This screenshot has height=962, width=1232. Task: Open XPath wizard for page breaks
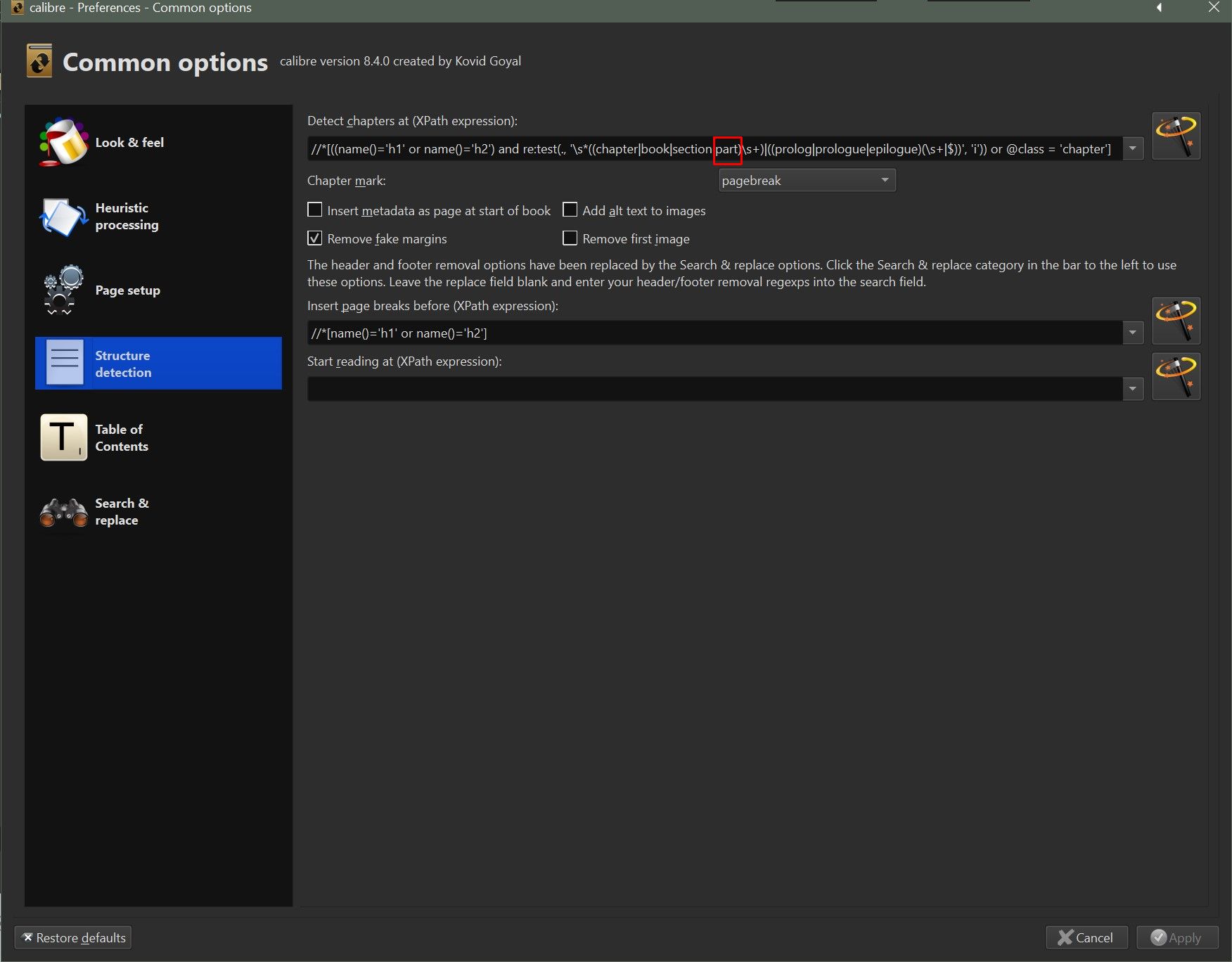click(1176, 321)
